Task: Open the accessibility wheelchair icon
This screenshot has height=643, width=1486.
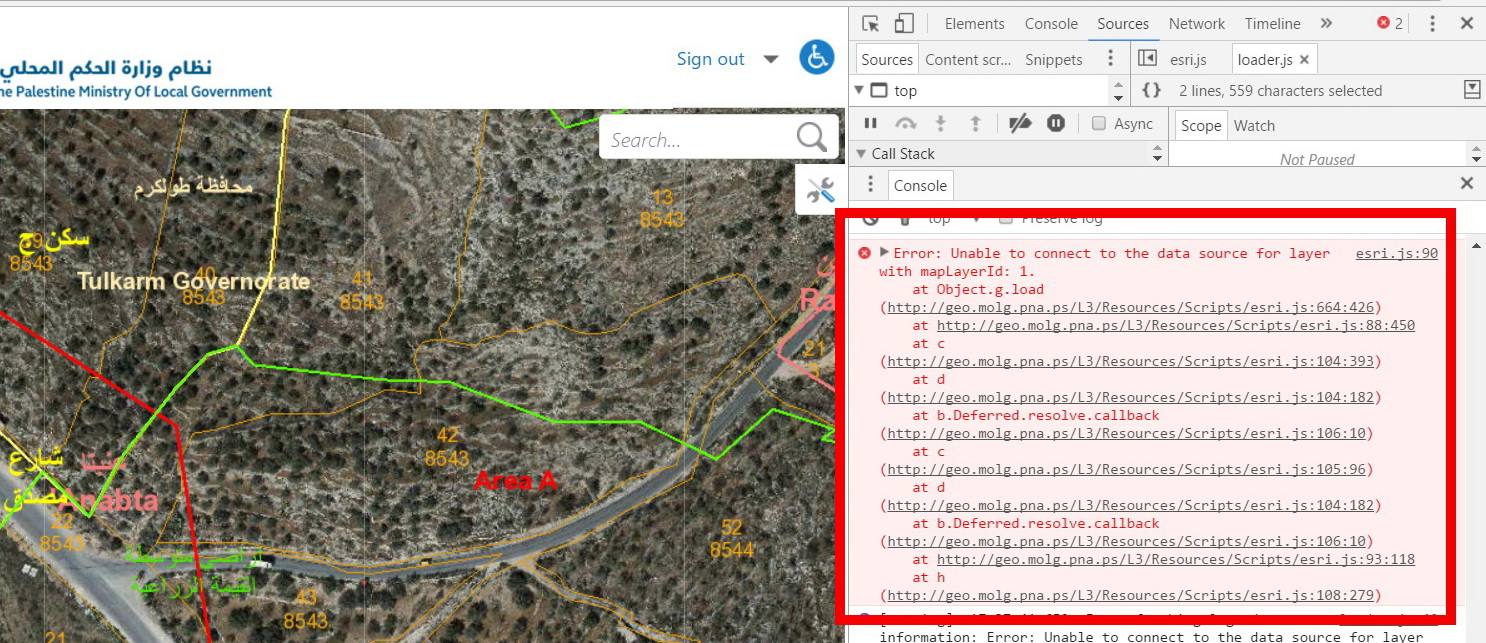Action: click(x=817, y=58)
